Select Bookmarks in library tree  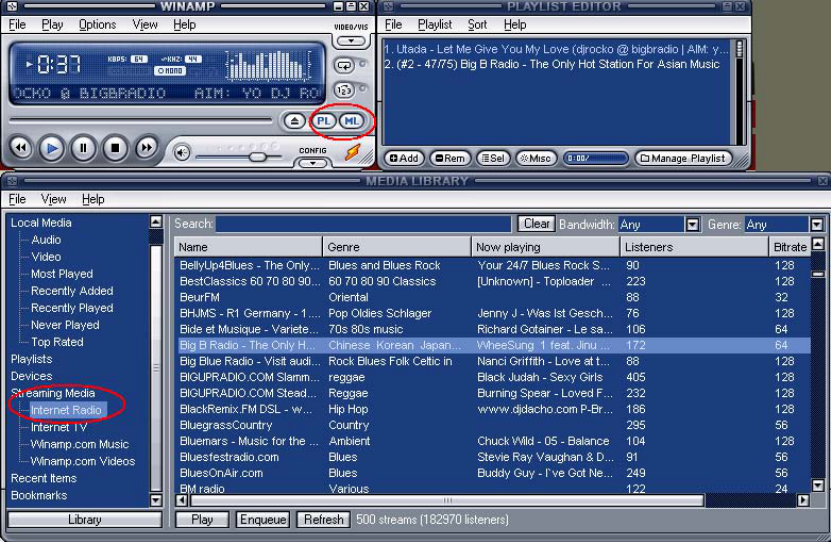pos(39,495)
